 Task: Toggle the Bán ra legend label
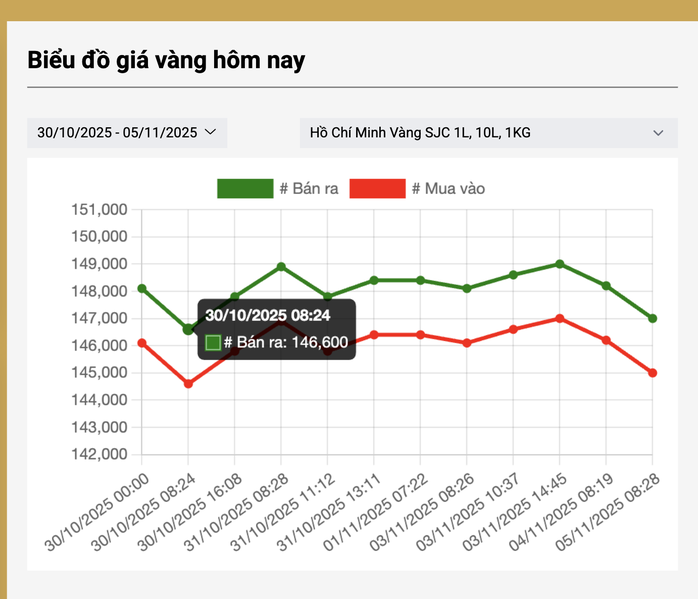tap(311, 189)
